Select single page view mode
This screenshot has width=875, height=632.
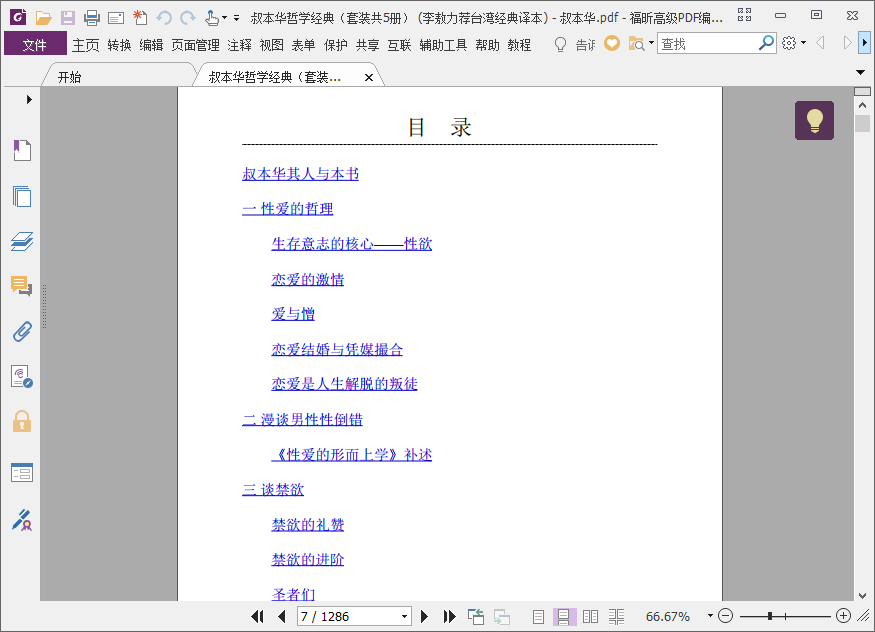(x=538, y=616)
